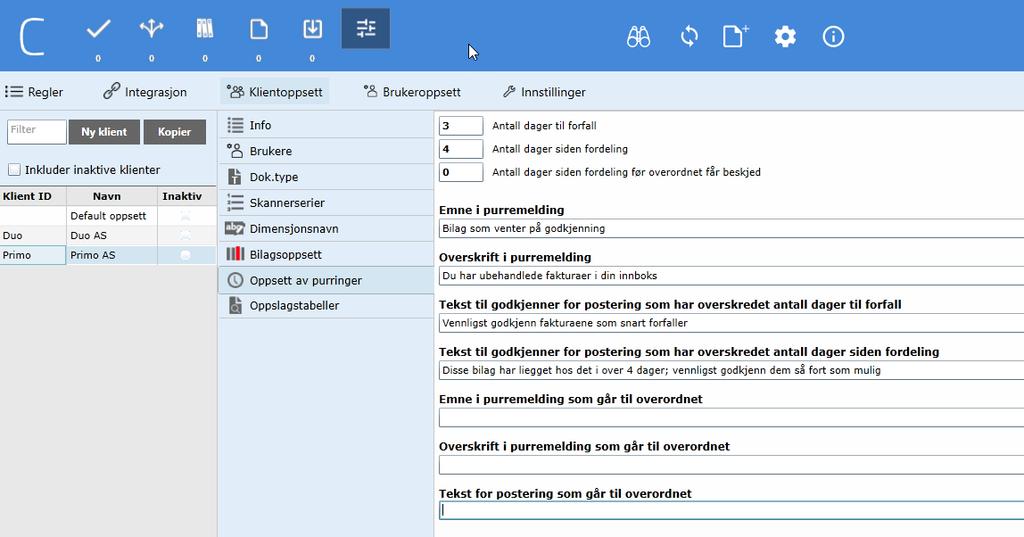
Task: Click the Kopier button
Action: click(x=174, y=132)
